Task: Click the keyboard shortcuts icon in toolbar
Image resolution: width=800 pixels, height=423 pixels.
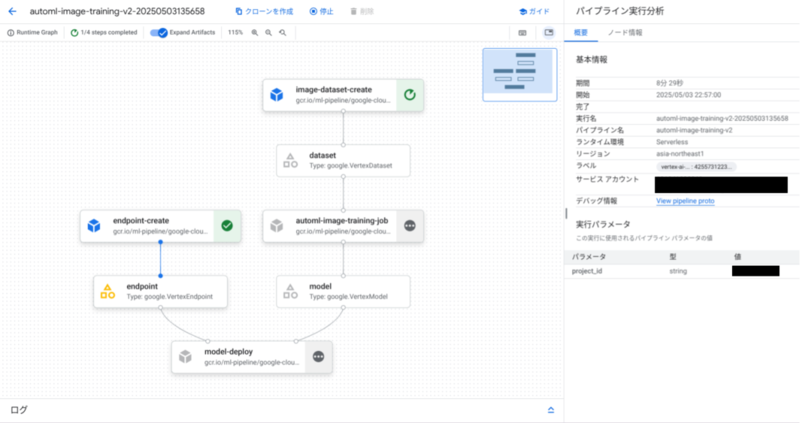Action: [522, 33]
